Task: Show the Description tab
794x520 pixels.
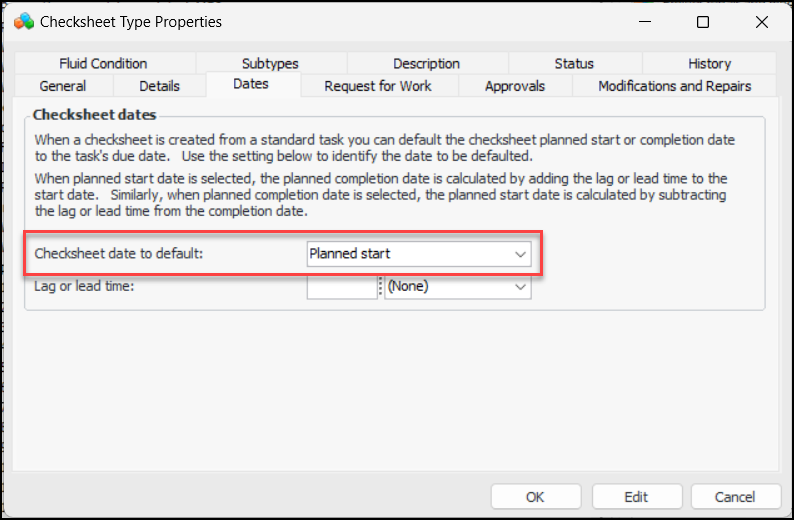Action: pos(426,64)
